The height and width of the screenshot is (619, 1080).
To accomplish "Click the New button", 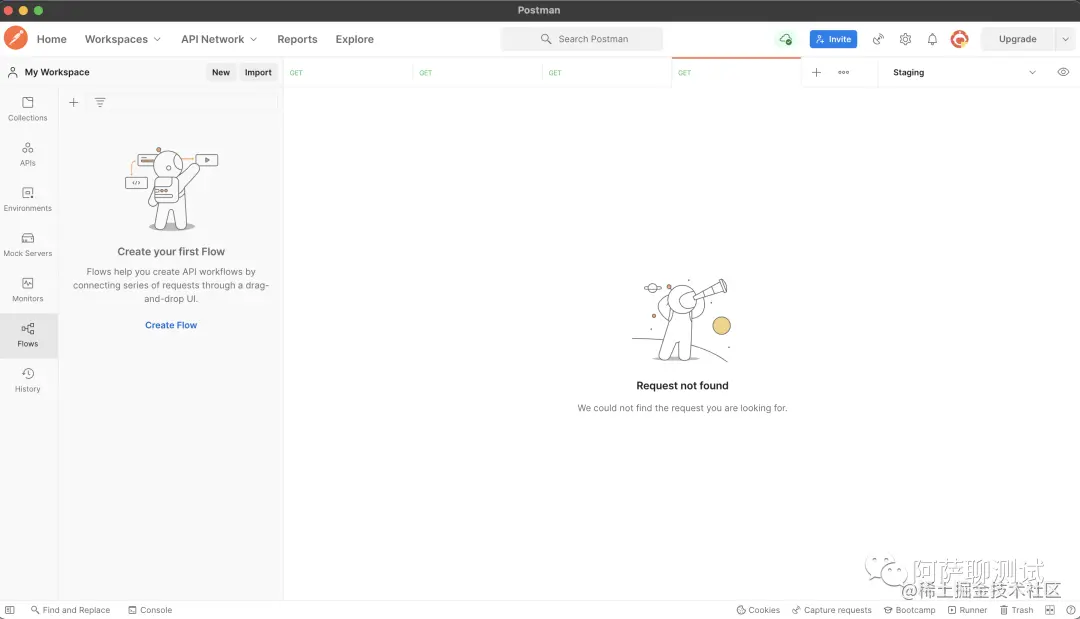I will click(x=221, y=72).
